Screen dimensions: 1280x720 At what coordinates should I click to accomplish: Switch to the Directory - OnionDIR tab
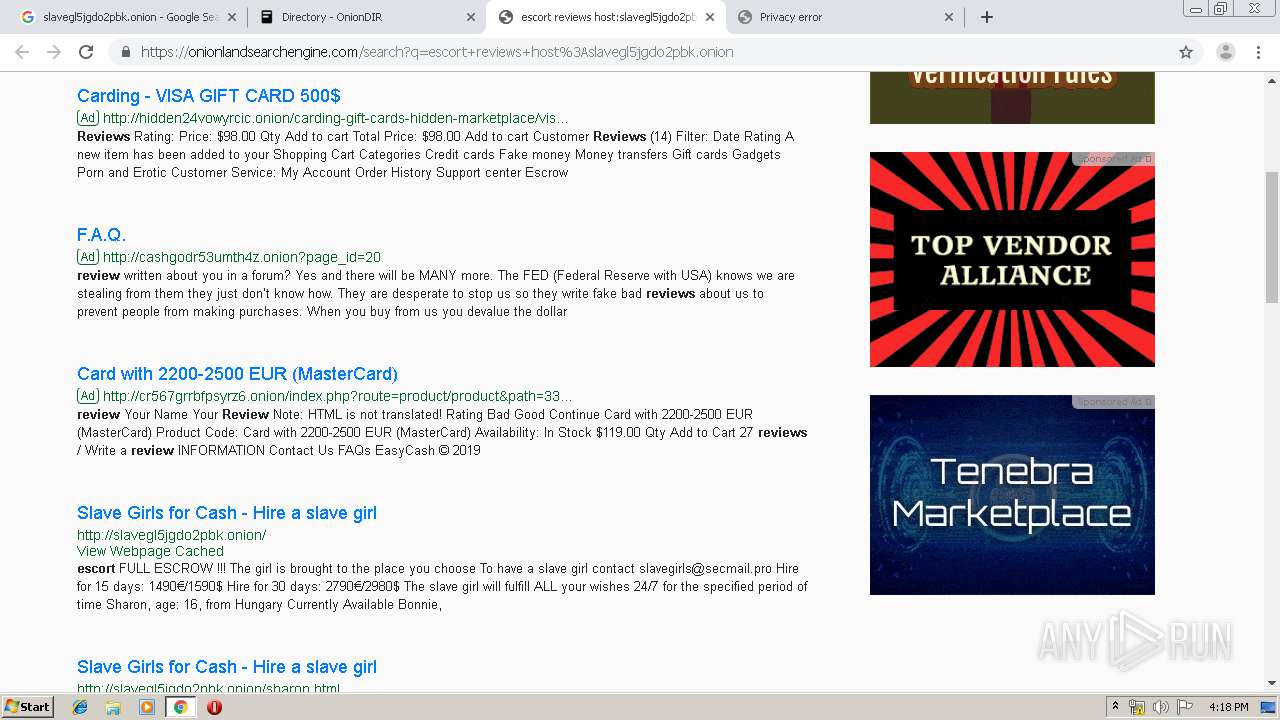coord(365,17)
